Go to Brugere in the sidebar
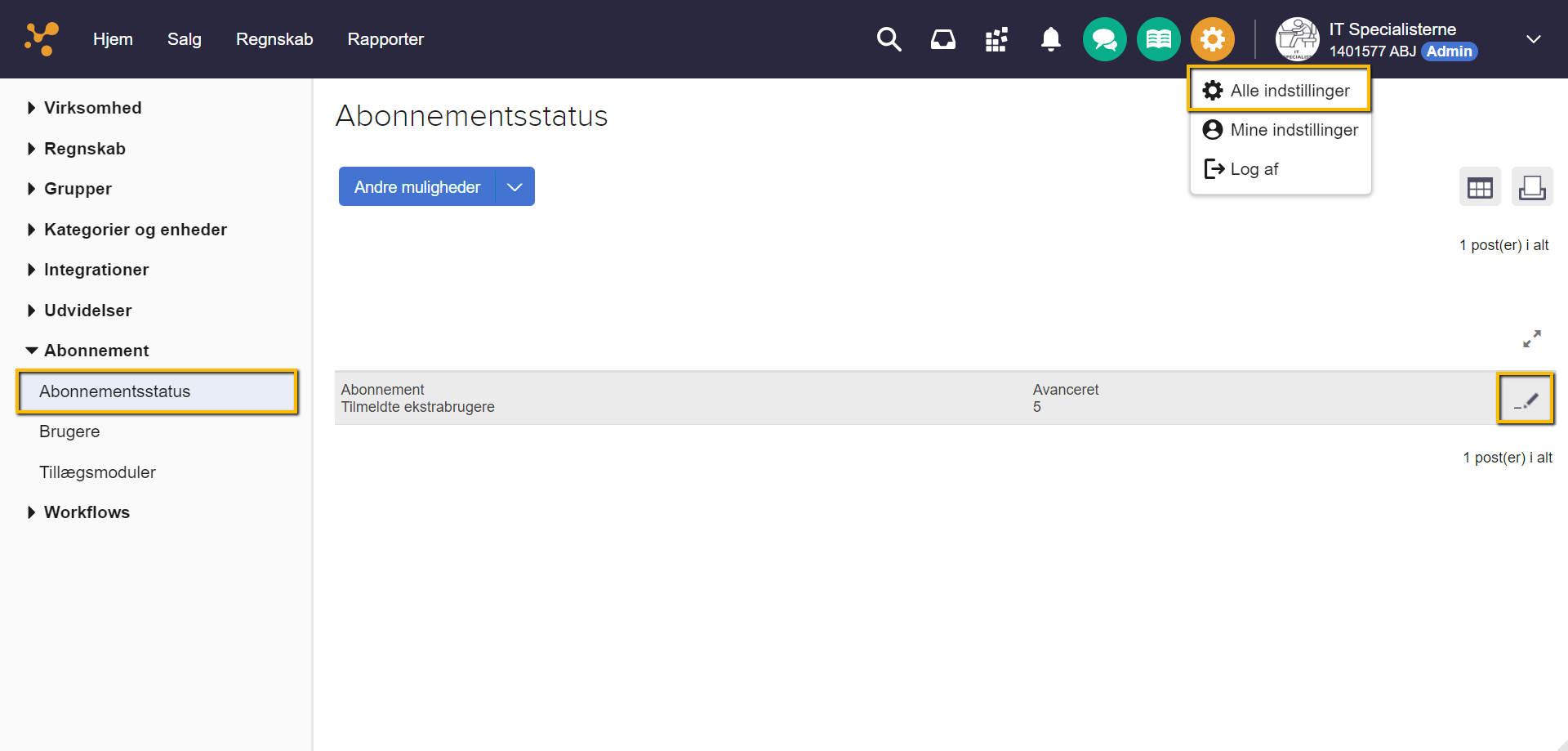 (69, 431)
